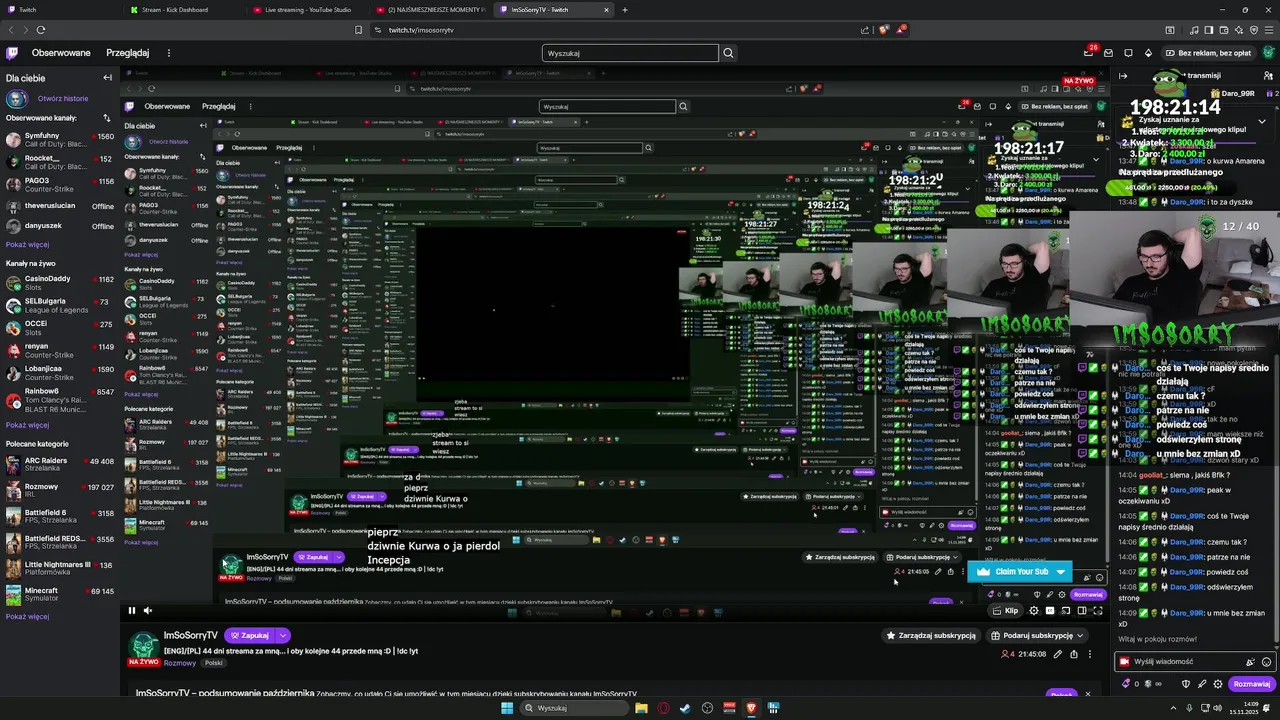The height and width of the screenshot is (720, 1280).
Task: Open Przeglądaj in Twitch nav
Action: [127, 53]
